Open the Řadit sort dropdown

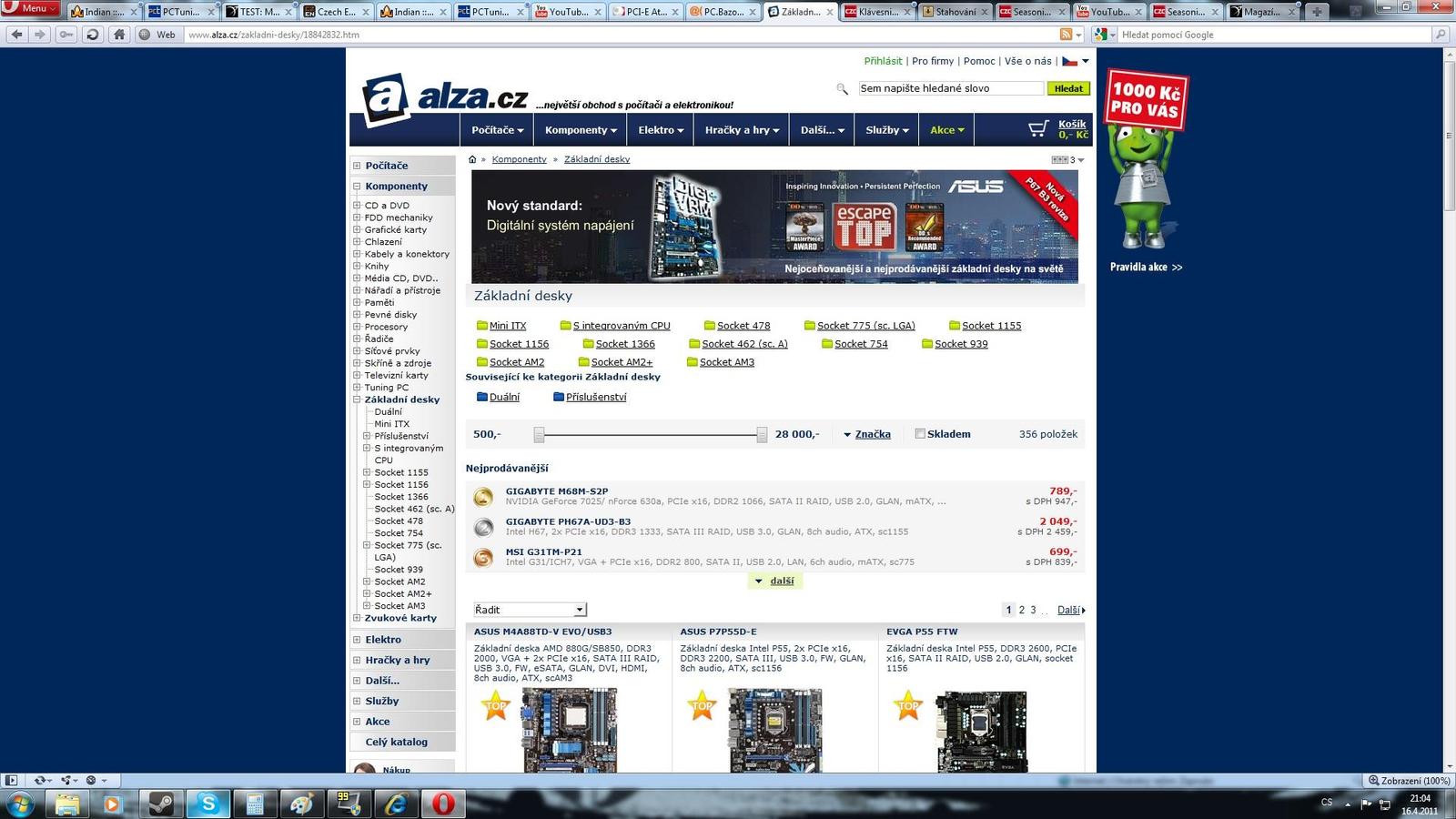pyautogui.click(x=530, y=610)
